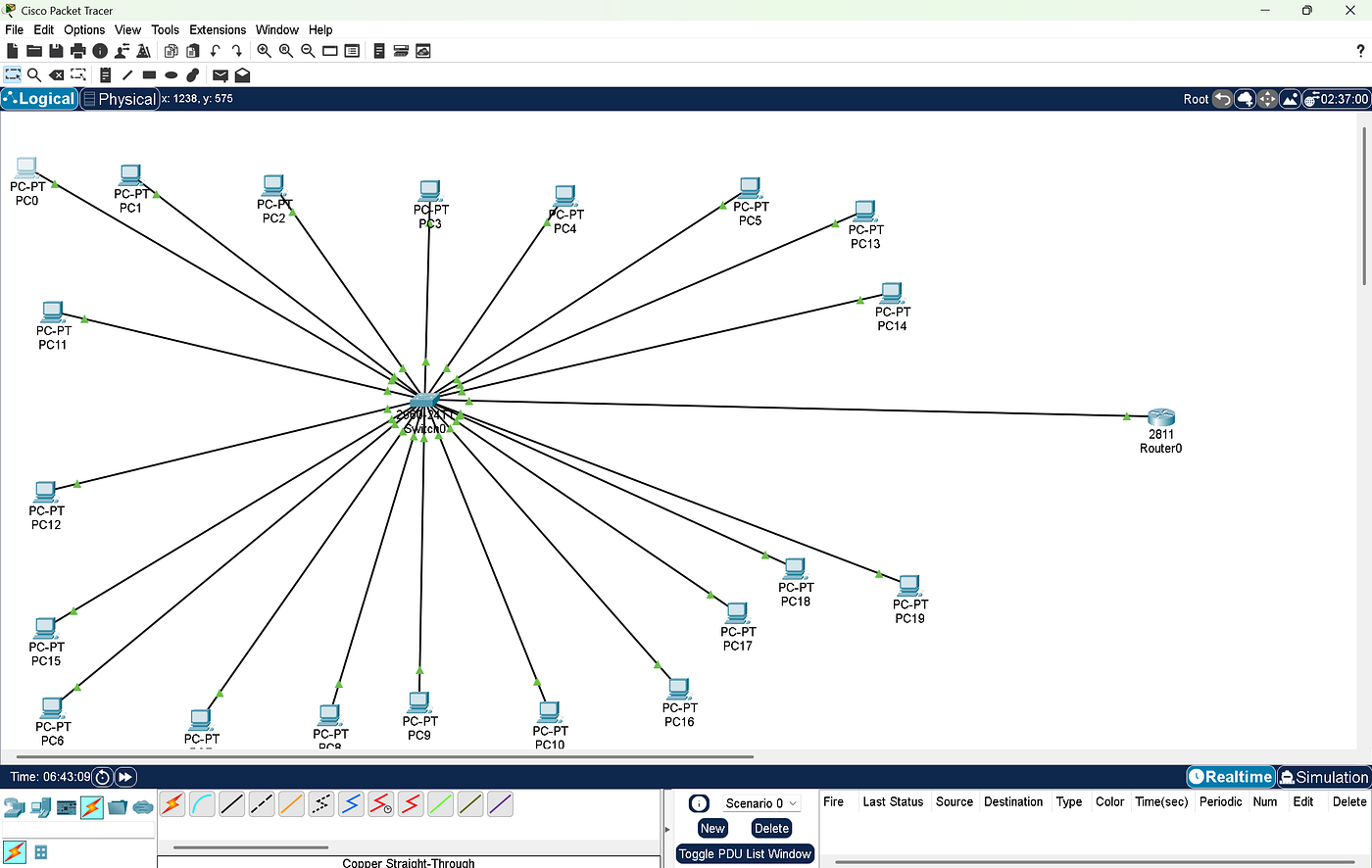Choose the Inspect magnifier tool
The width and height of the screenshot is (1372, 868).
pos(34,74)
